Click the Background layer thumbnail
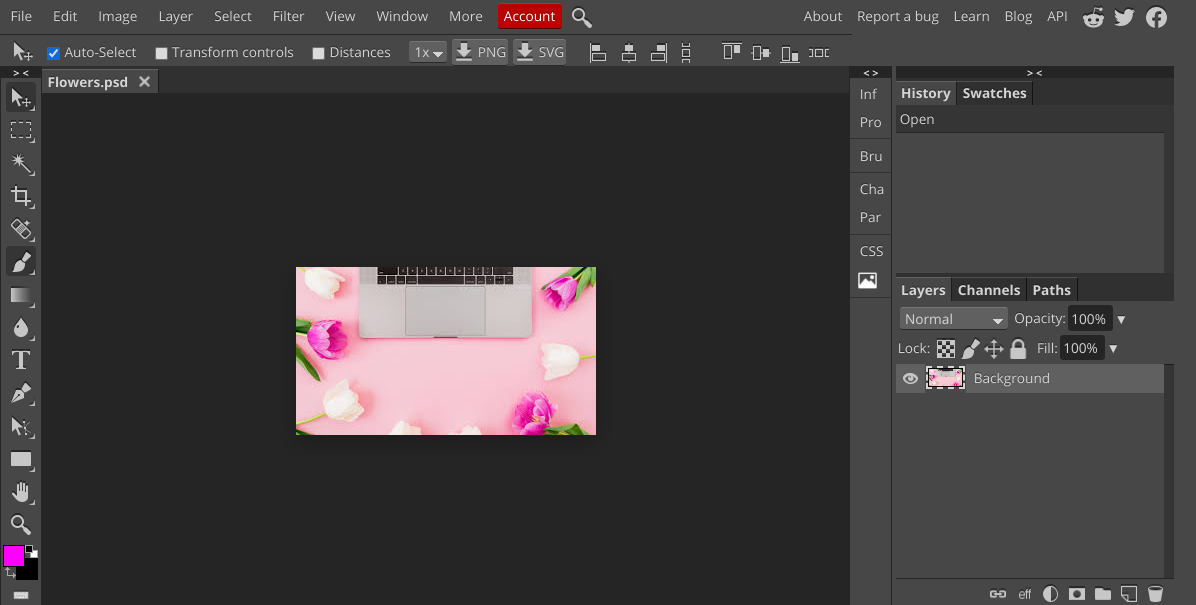The width and height of the screenshot is (1196, 605). tap(945, 378)
